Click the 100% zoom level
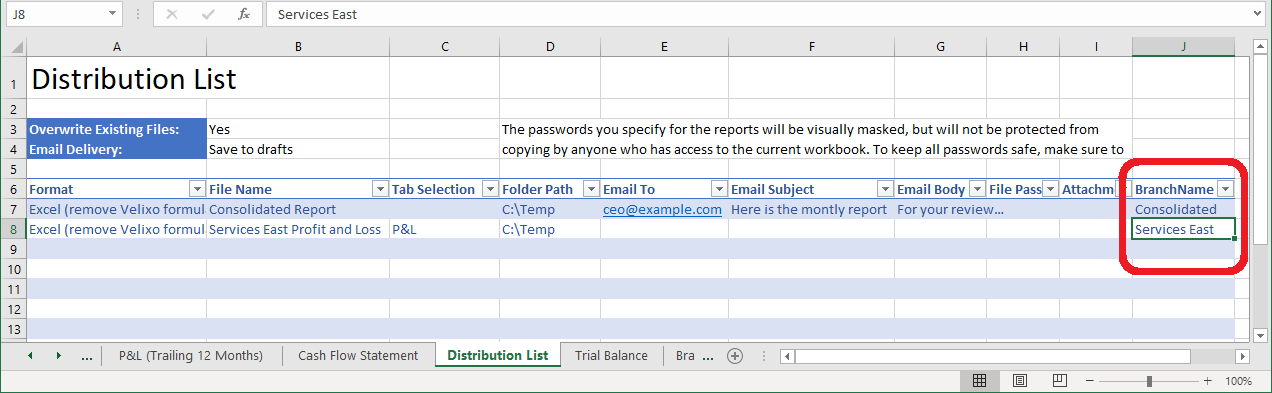This screenshot has width=1272, height=393. click(x=1238, y=381)
